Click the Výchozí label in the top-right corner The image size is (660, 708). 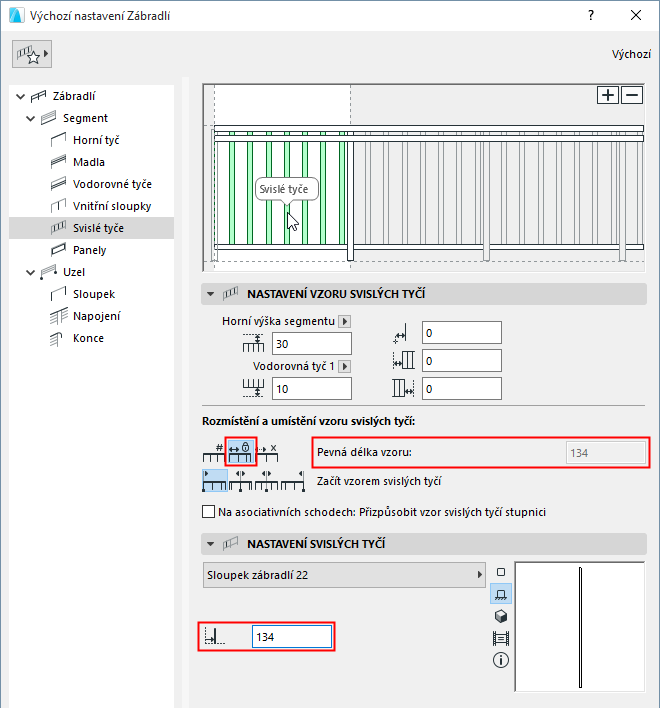click(x=631, y=54)
